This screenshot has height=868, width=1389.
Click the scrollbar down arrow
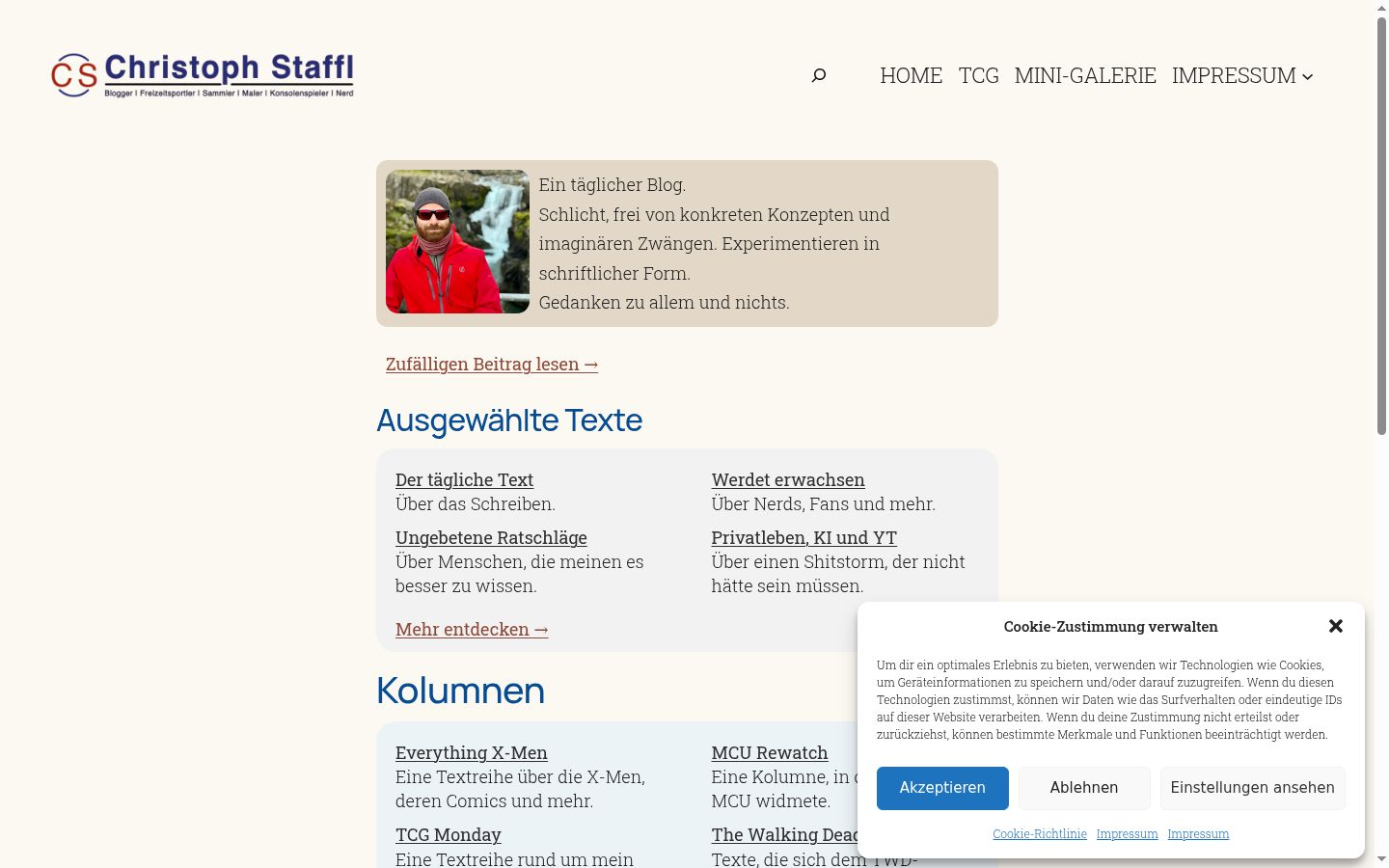(x=1381, y=859)
